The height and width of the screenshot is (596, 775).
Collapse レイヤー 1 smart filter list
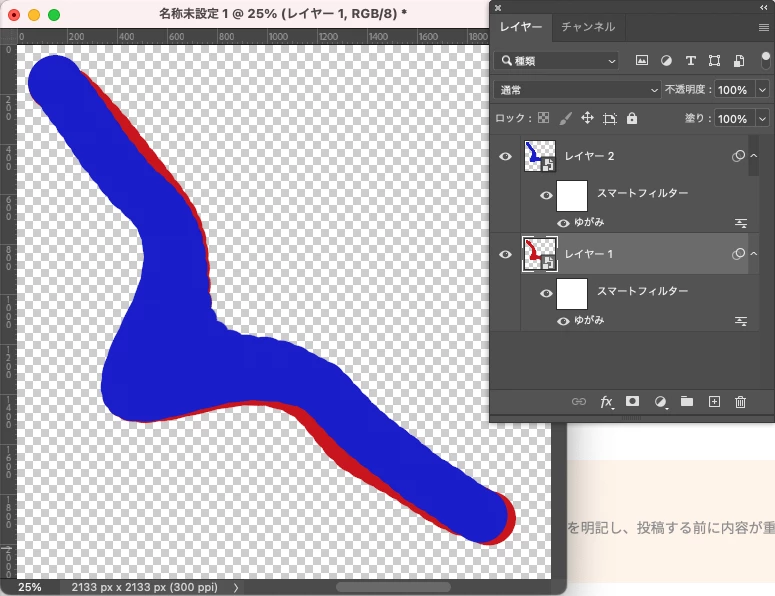click(x=754, y=254)
